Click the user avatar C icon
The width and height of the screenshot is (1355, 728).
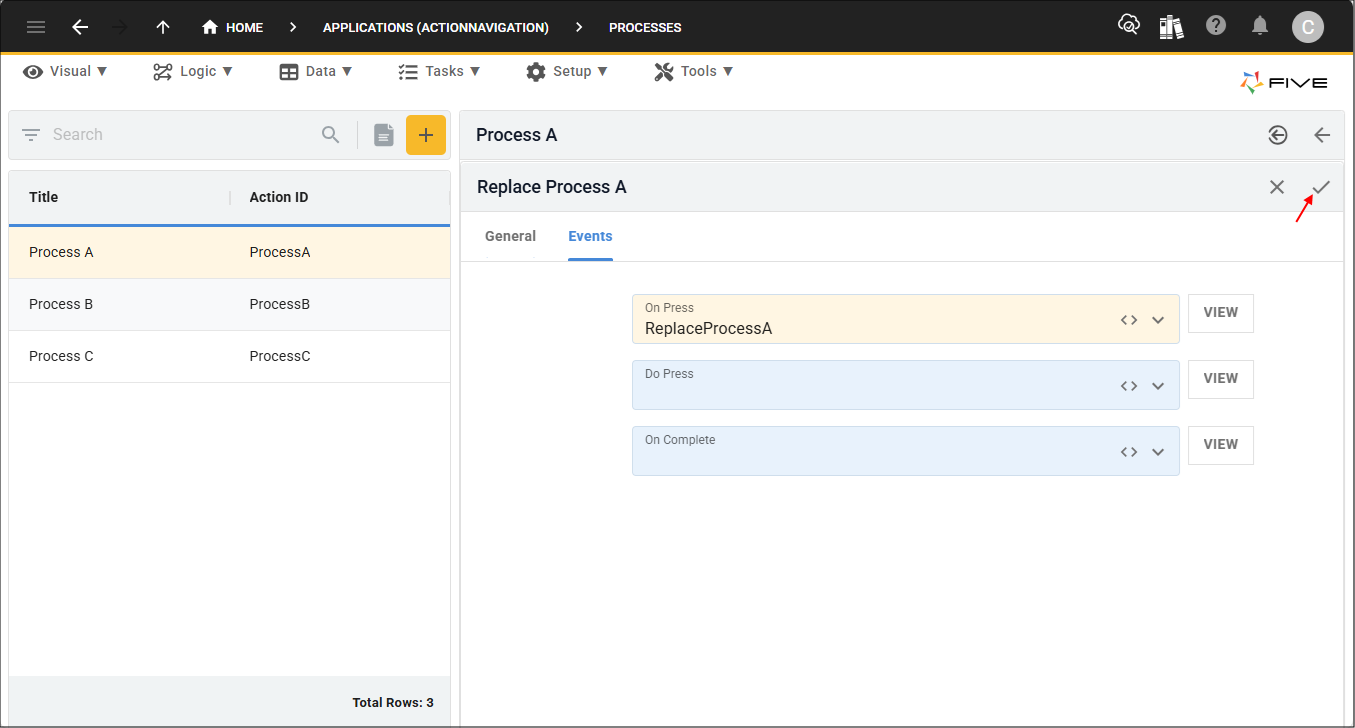tap(1307, 27)
